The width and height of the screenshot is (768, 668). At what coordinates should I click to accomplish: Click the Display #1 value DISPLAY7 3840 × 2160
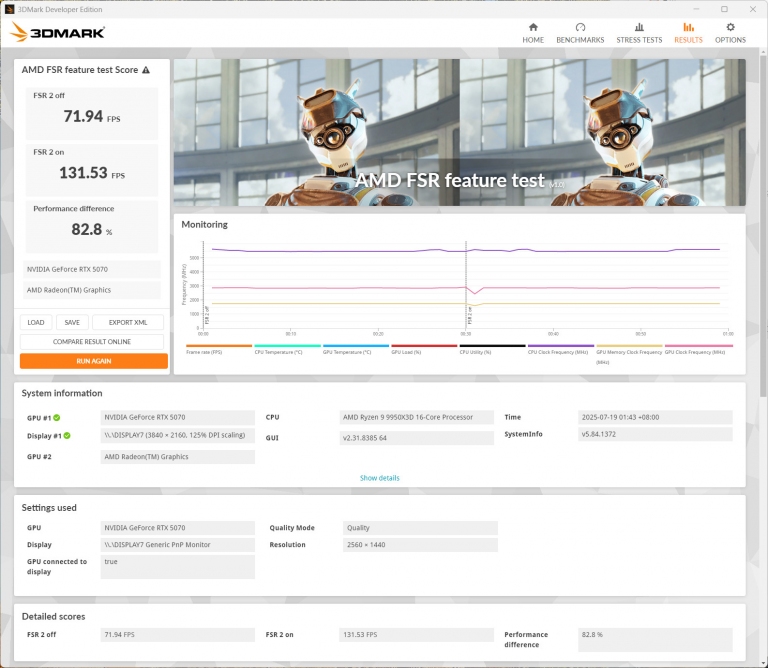click(x=177, y=435)
